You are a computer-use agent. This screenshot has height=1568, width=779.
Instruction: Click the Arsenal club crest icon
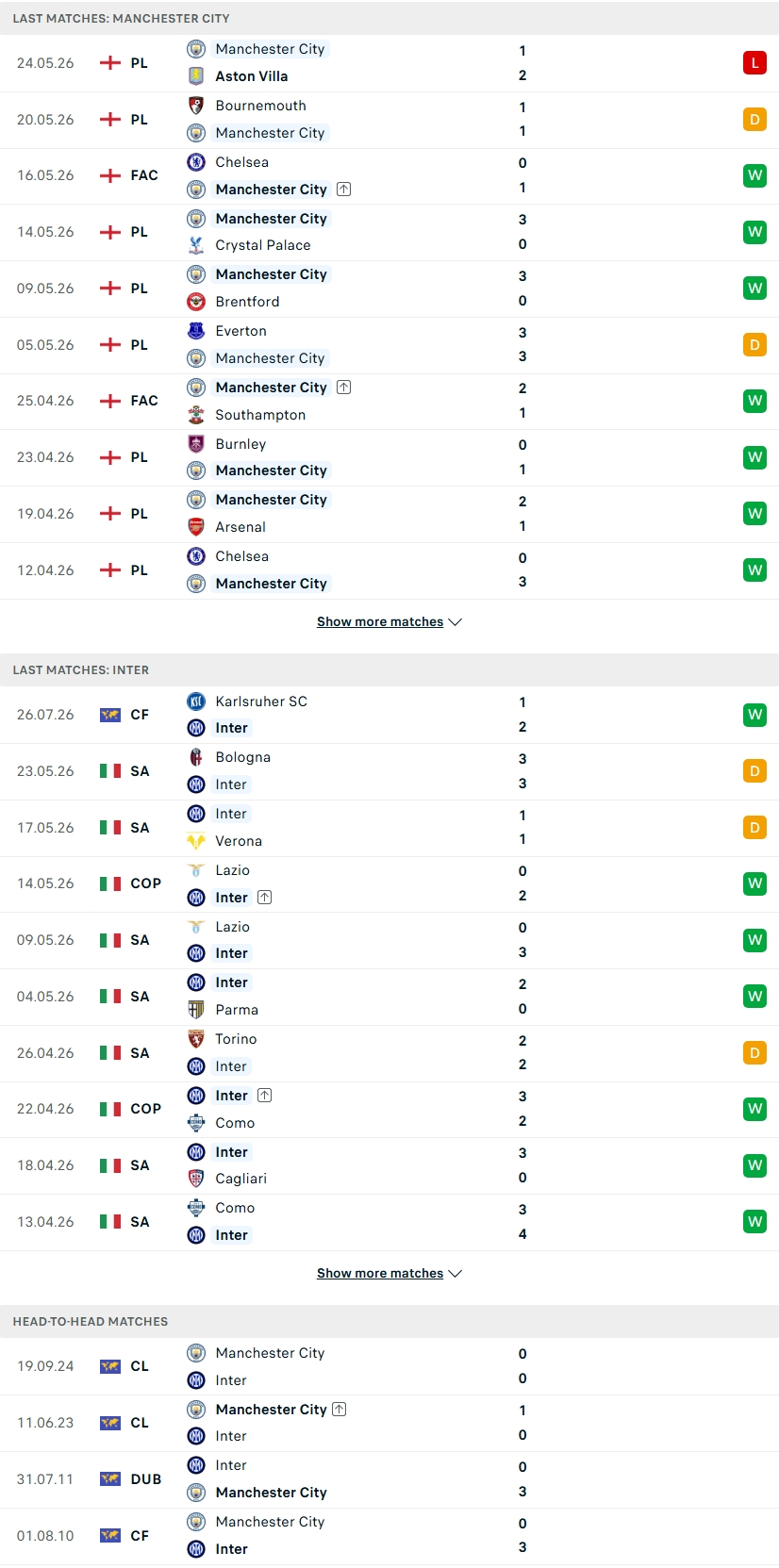(x=196, y=527)
